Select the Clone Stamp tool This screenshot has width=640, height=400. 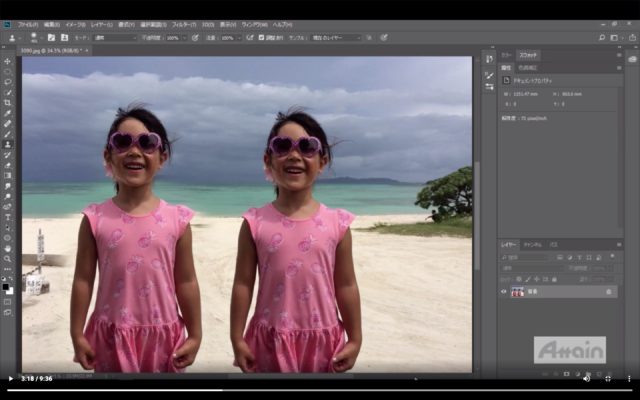point(7,144)
